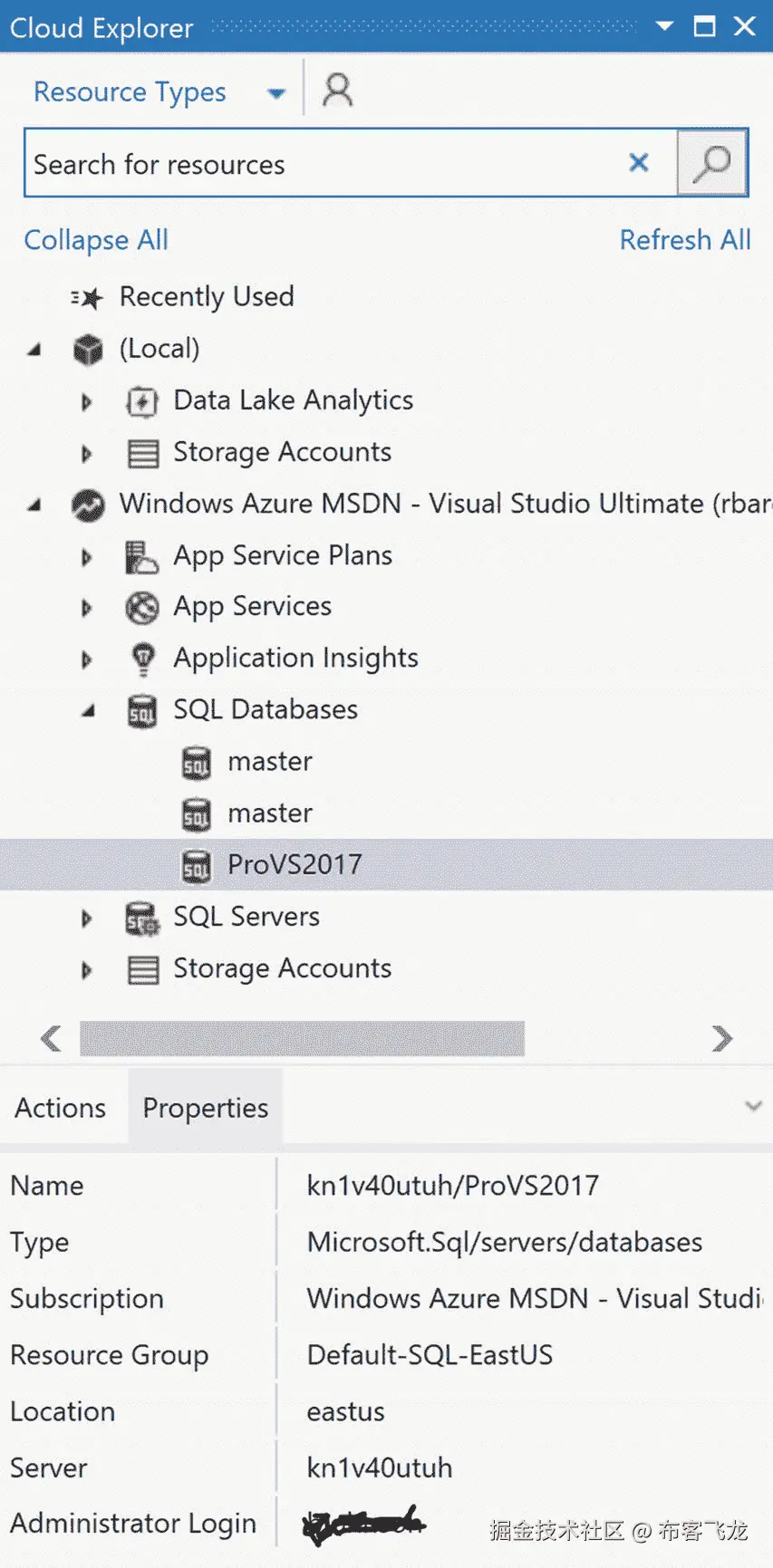Screen dimensions: 773x1568
Task: Click the account management person icon
Action: (337, 91)
